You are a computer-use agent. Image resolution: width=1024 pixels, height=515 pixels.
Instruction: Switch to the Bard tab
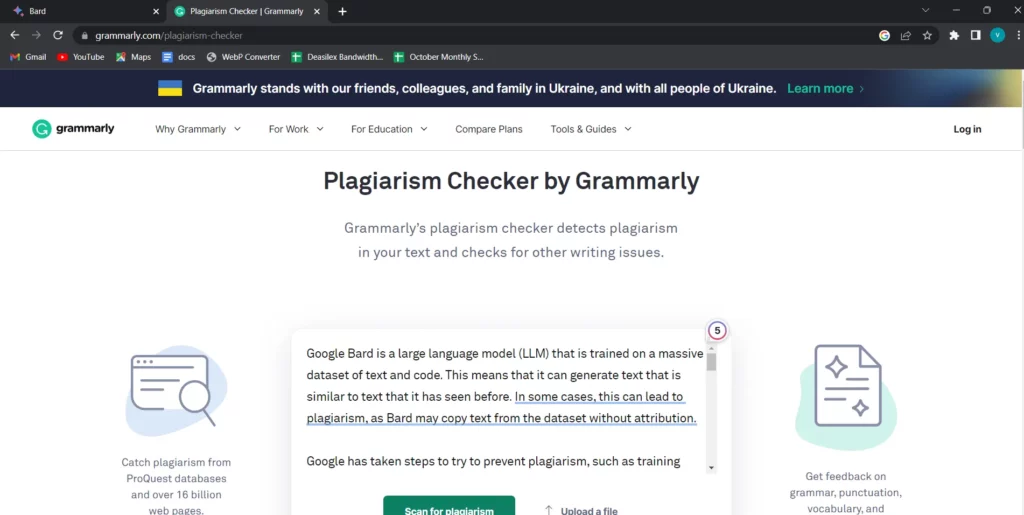tap(85, 11)
